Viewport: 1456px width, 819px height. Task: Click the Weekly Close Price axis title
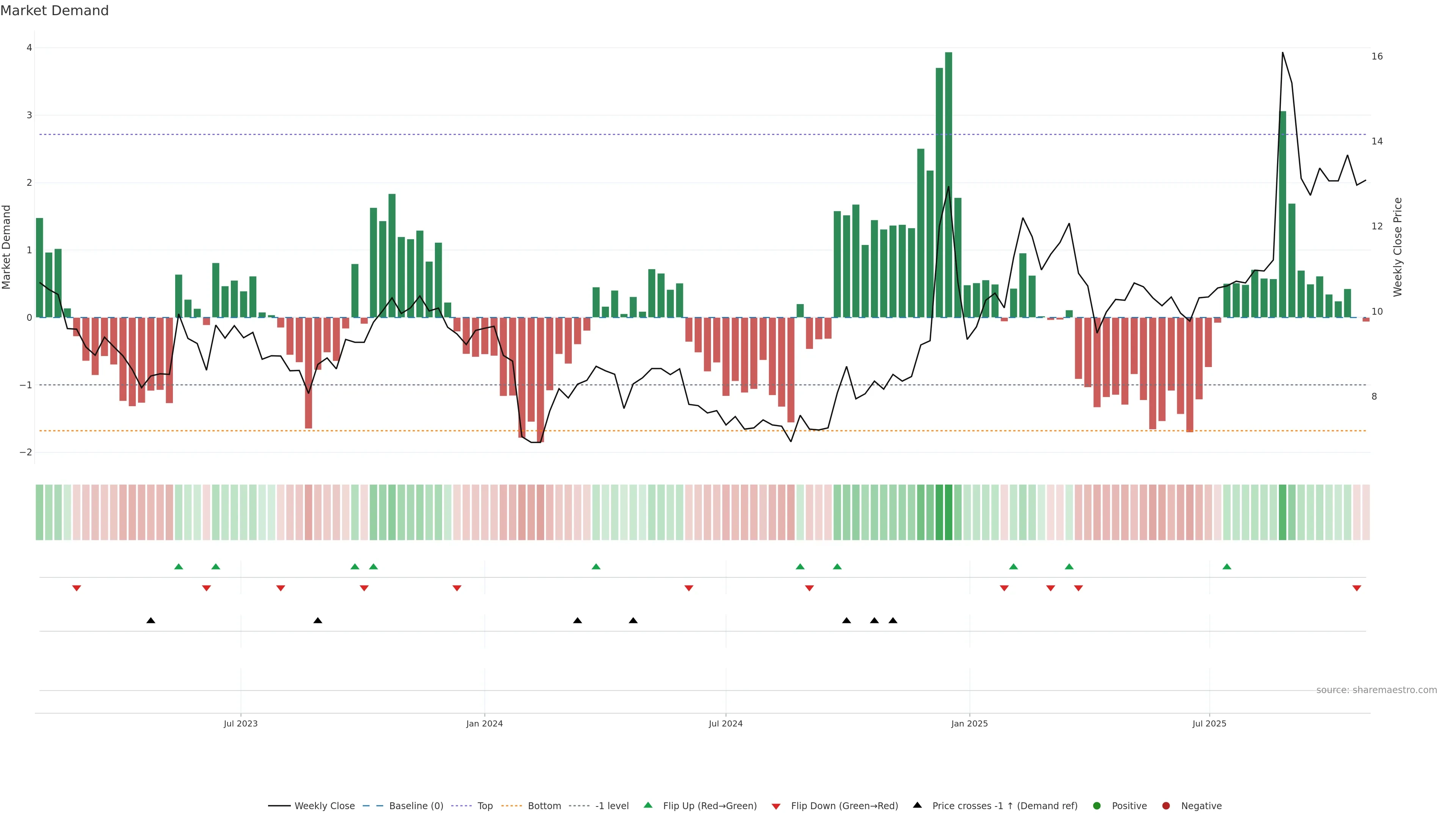pyautogui.click(x=1398, y=247)
